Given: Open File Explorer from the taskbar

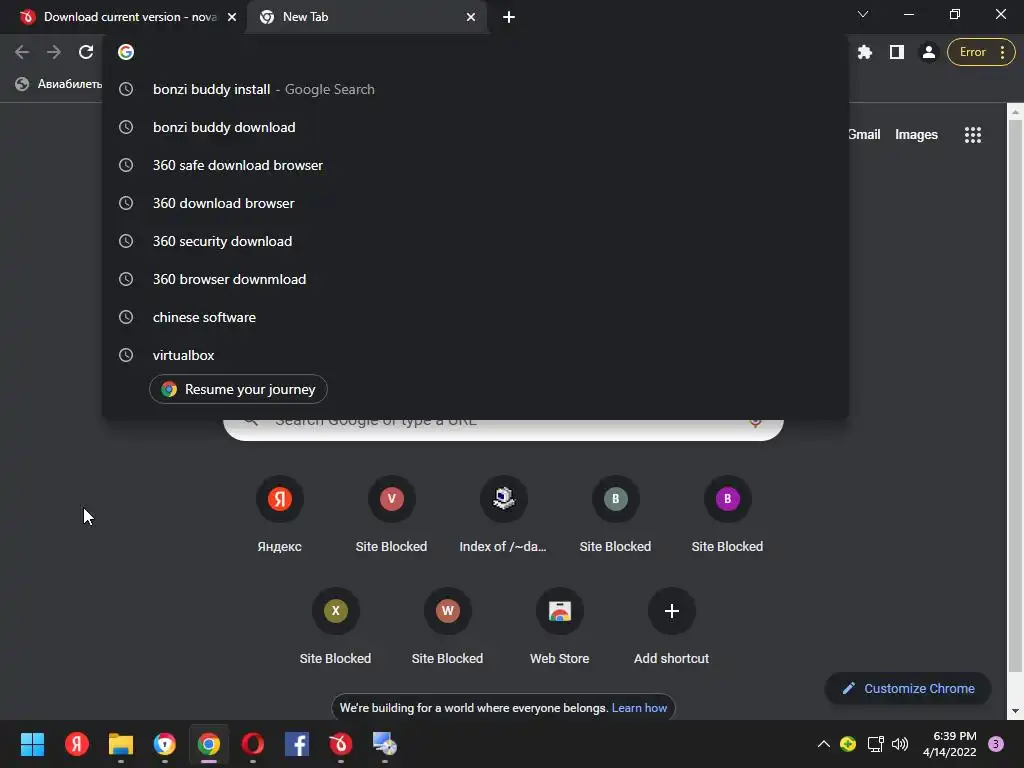Looking at the screenshot, I should tap(121, 744).
